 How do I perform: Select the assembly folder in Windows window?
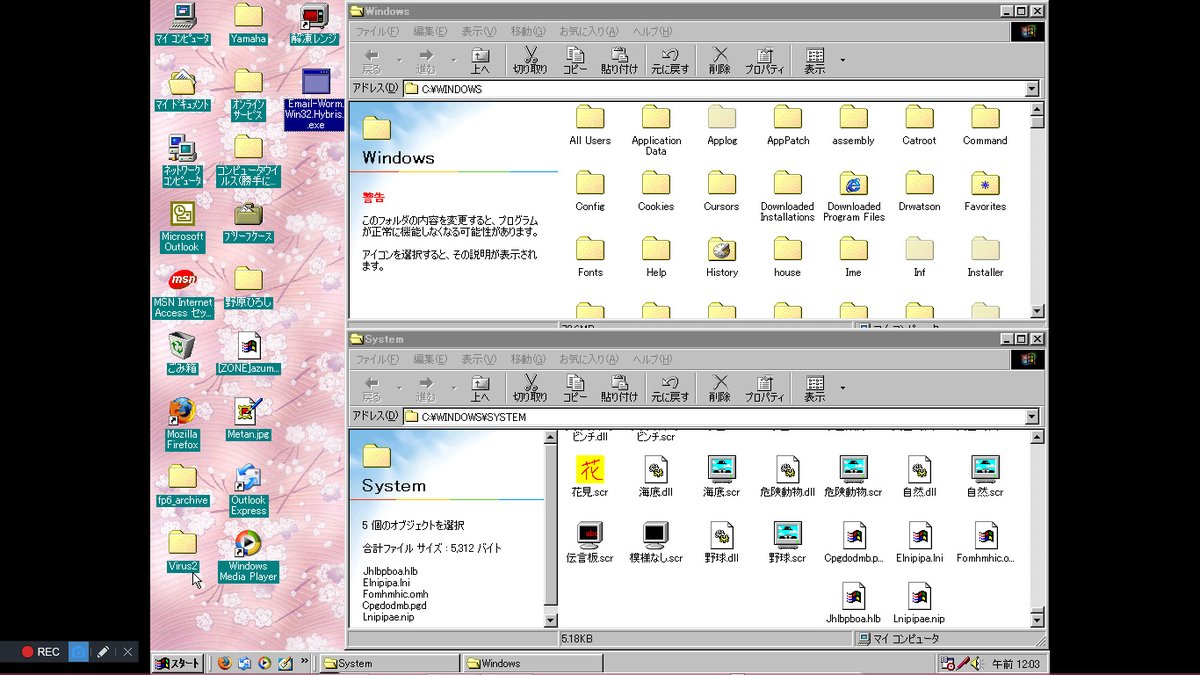click(853, 125)
